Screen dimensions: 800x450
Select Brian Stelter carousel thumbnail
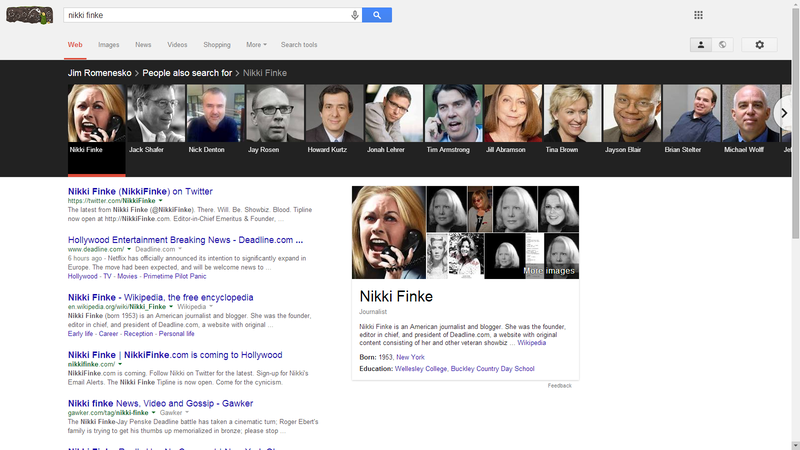[x=691, y=113]
